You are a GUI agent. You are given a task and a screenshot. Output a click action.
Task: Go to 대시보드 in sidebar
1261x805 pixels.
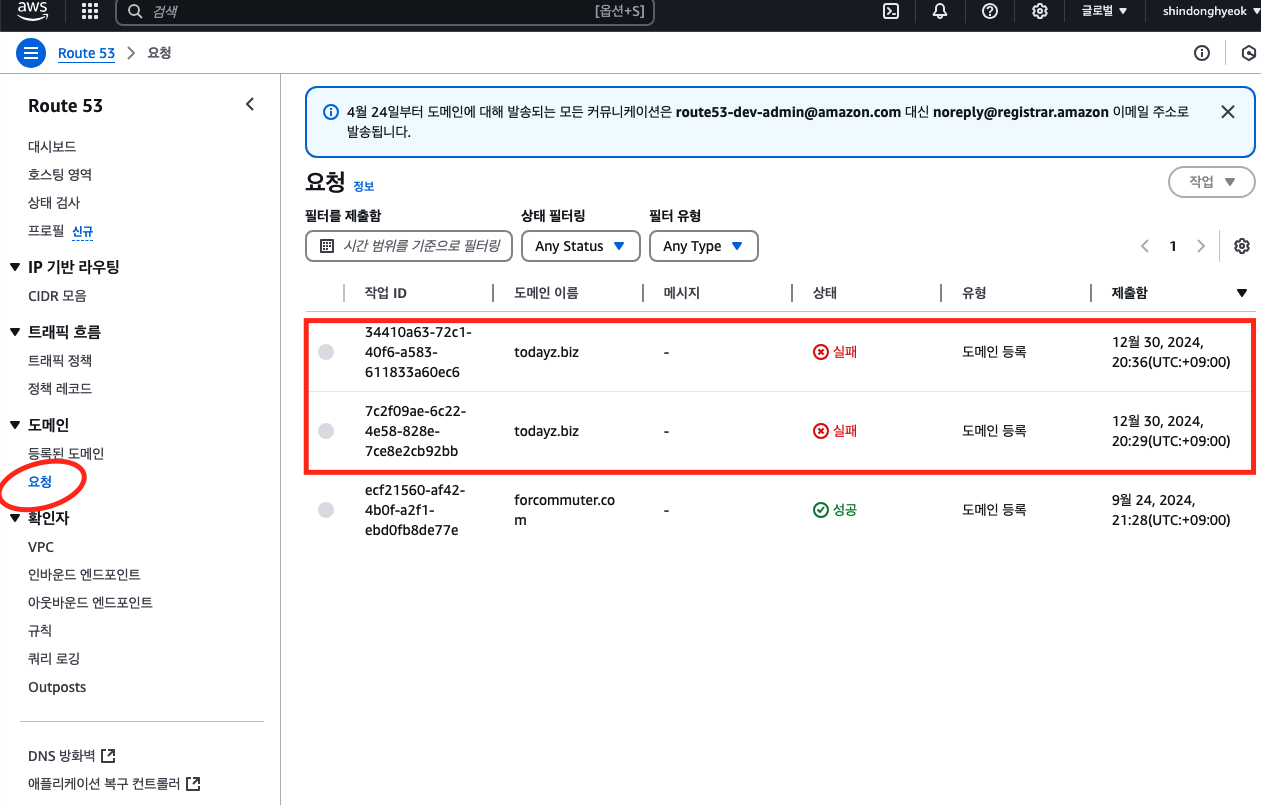click(52, 146)
